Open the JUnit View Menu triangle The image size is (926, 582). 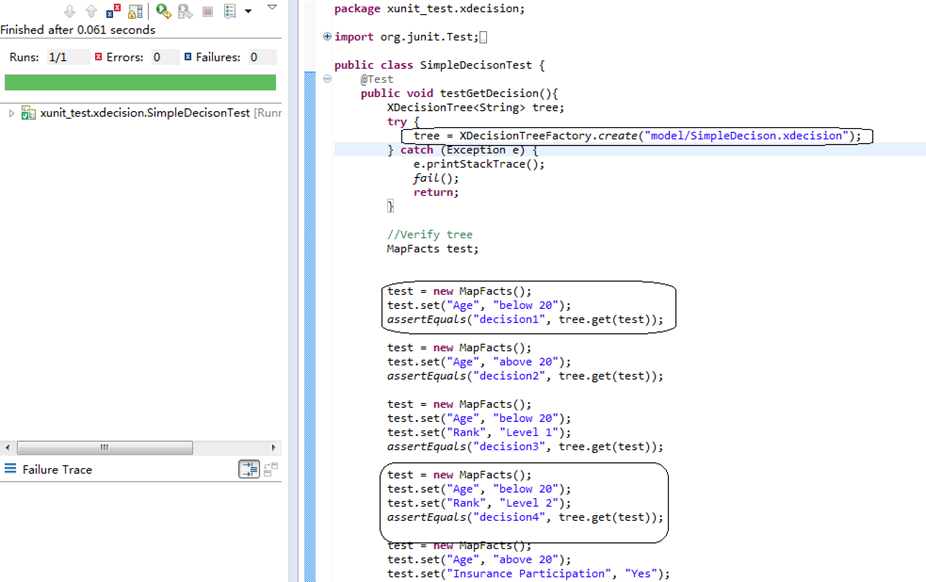click(272, 8)
